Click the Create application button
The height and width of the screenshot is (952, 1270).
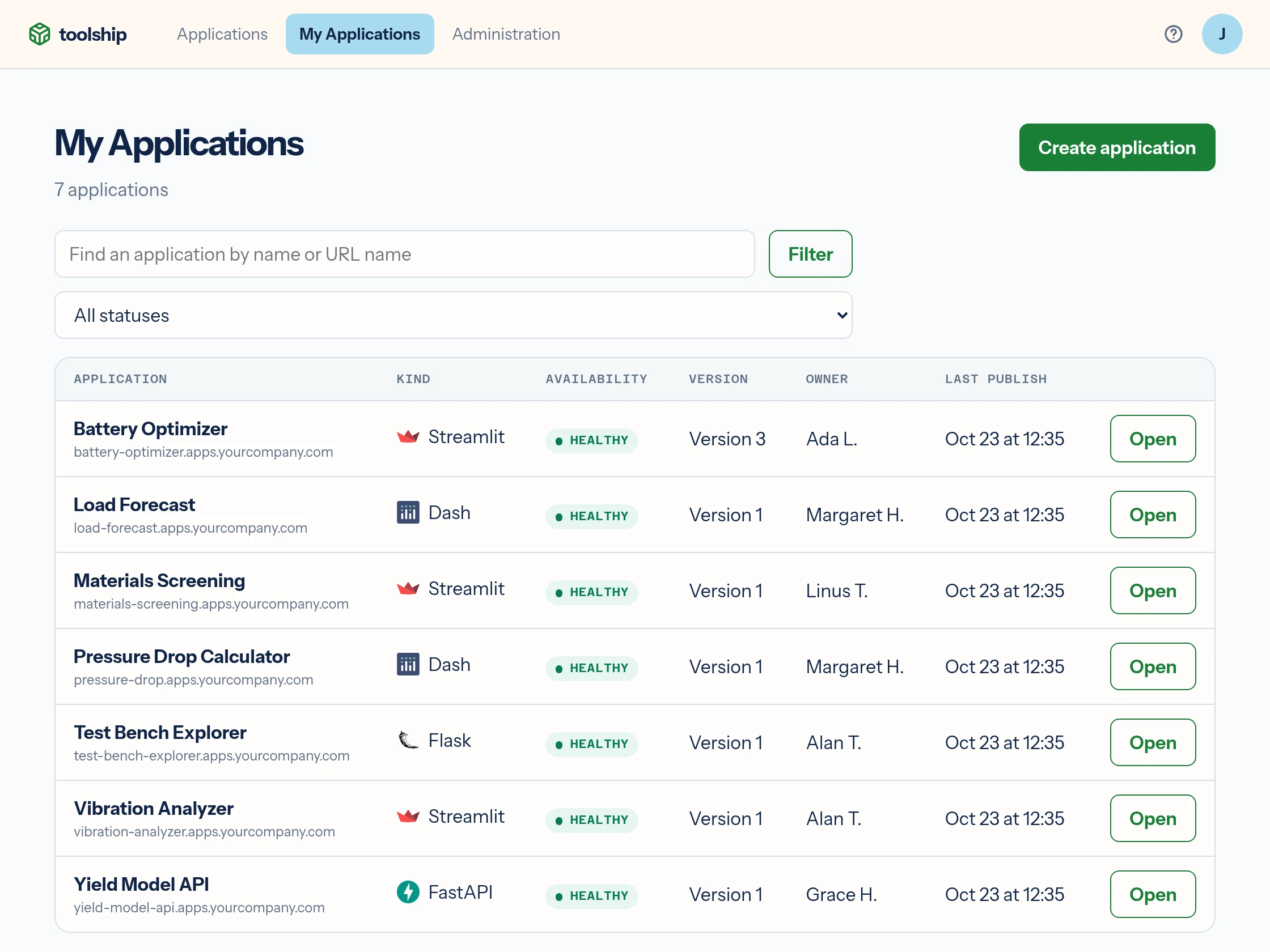coord(1117,147)
